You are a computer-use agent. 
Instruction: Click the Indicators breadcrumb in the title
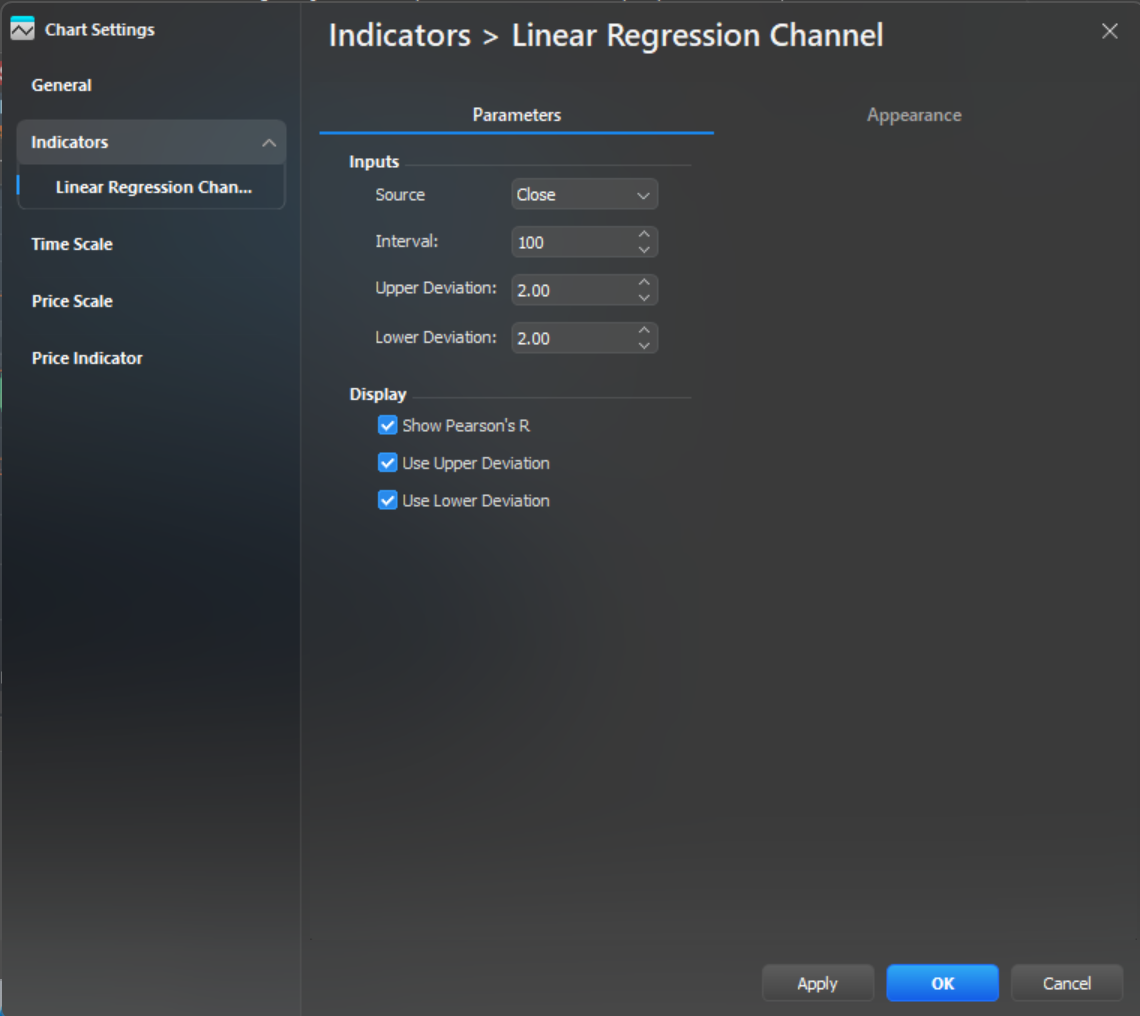click(399, 36)
